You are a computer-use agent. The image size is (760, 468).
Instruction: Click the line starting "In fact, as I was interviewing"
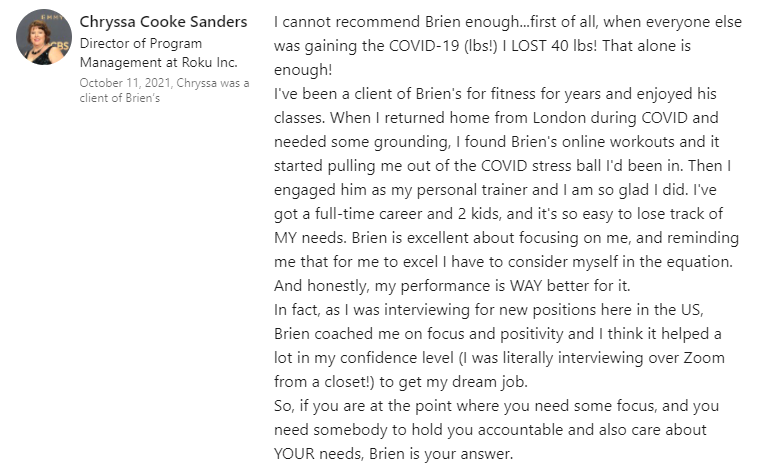pos(489,310)
